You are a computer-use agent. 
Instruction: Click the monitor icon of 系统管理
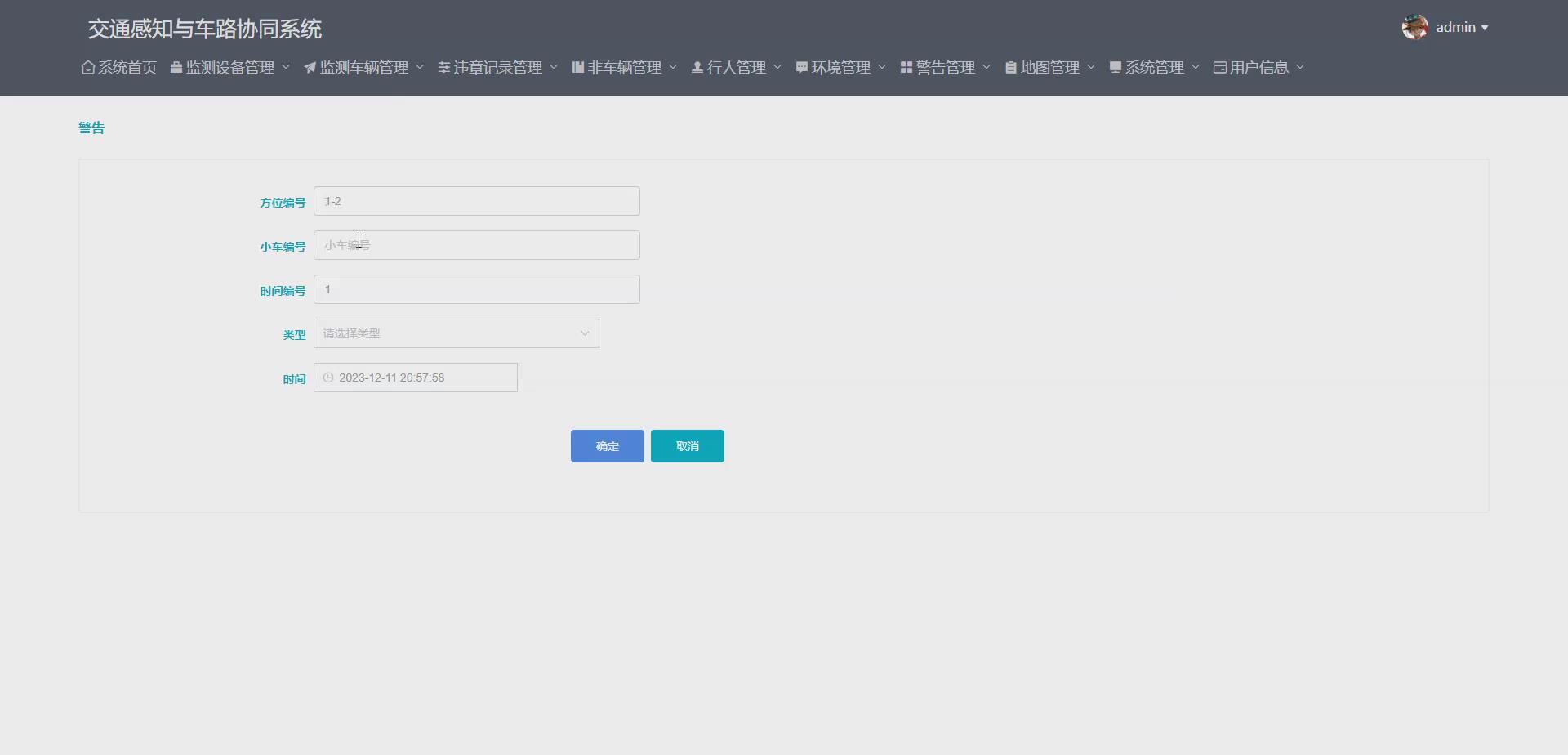1116,68
